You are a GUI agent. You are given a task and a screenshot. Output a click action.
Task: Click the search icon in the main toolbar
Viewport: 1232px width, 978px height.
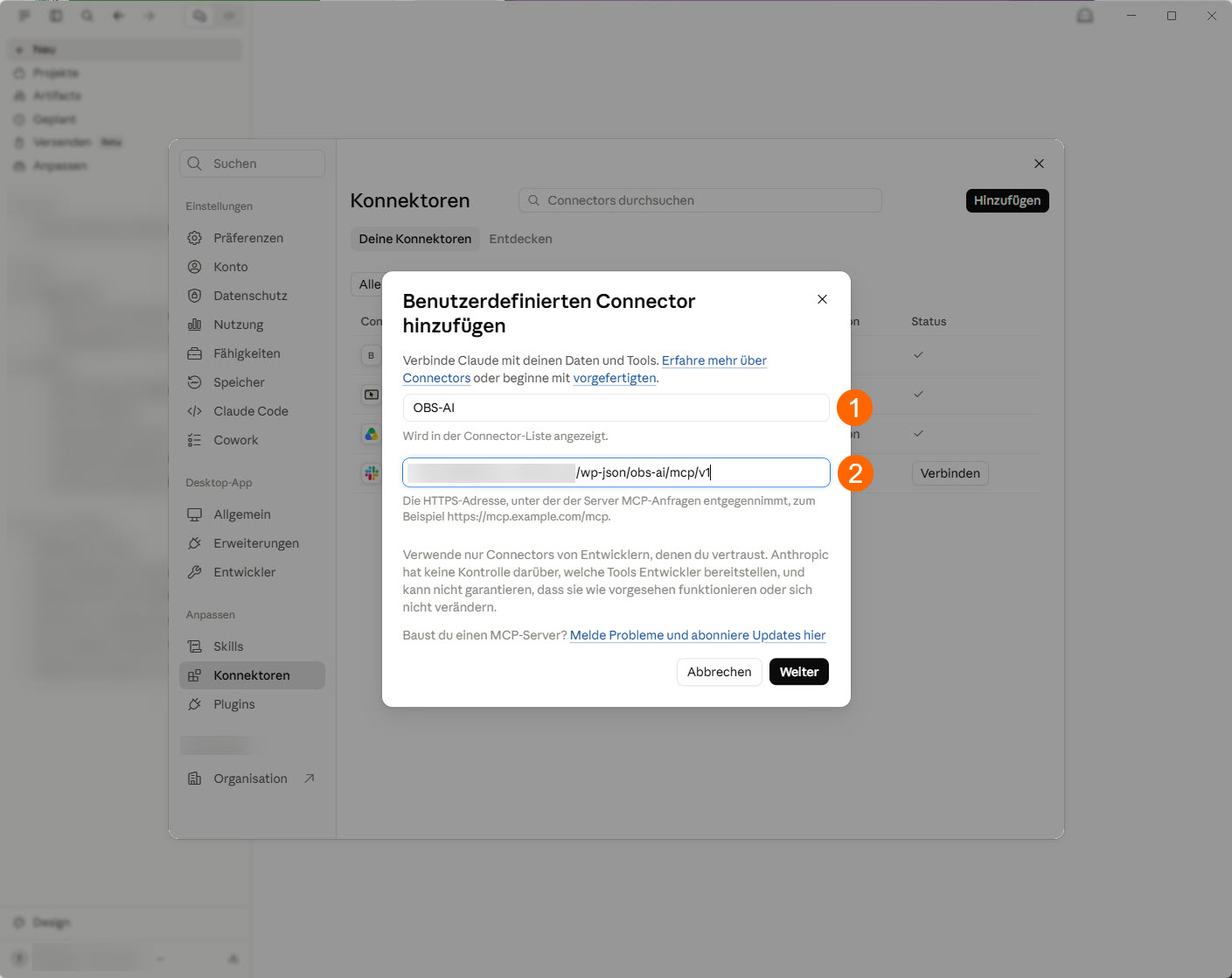click(87, 16)
